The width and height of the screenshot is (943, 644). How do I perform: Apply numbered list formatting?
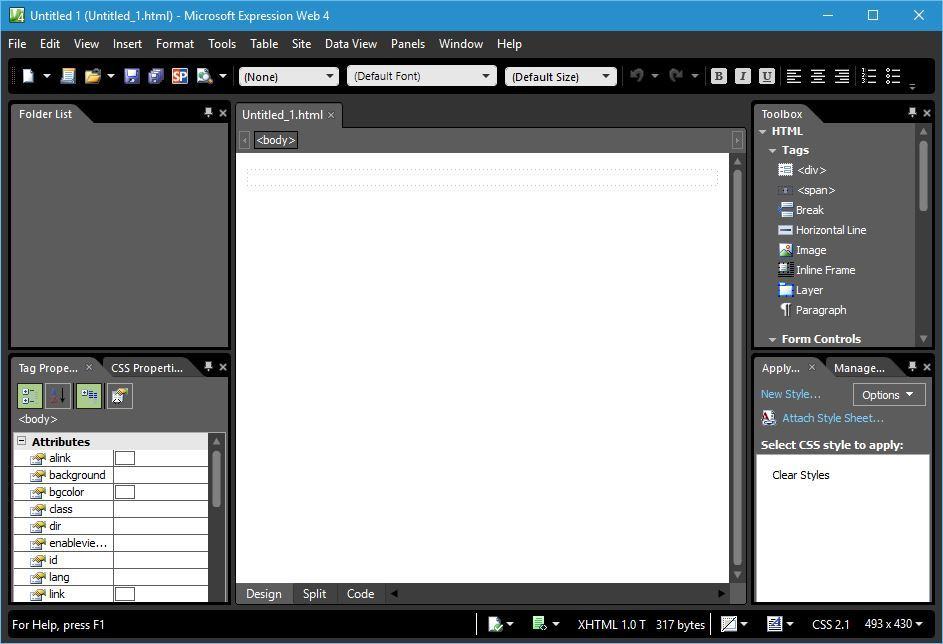(x=869, y=76)
